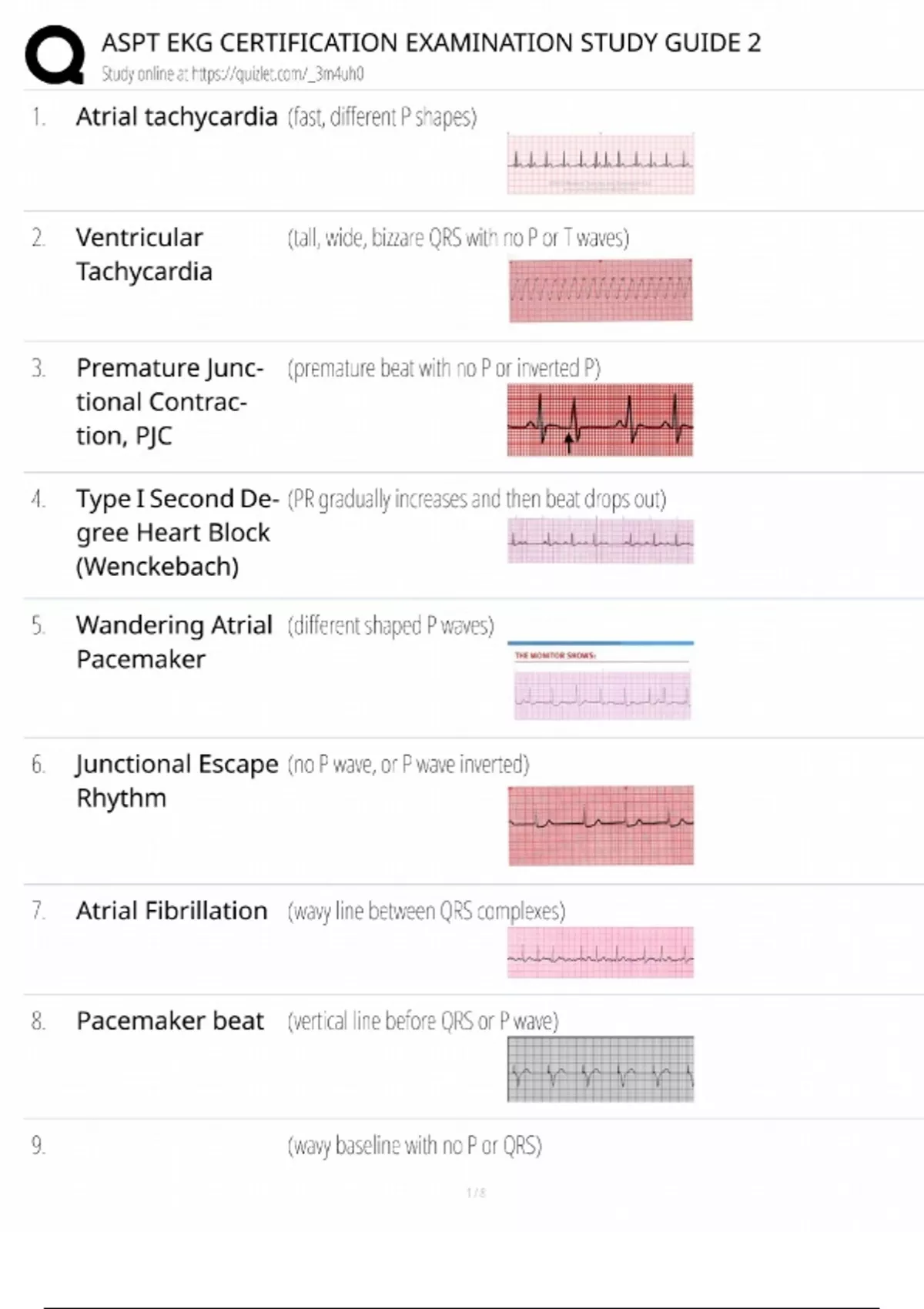Click the 'PR gradually increases' definition text

coord(477,499)
